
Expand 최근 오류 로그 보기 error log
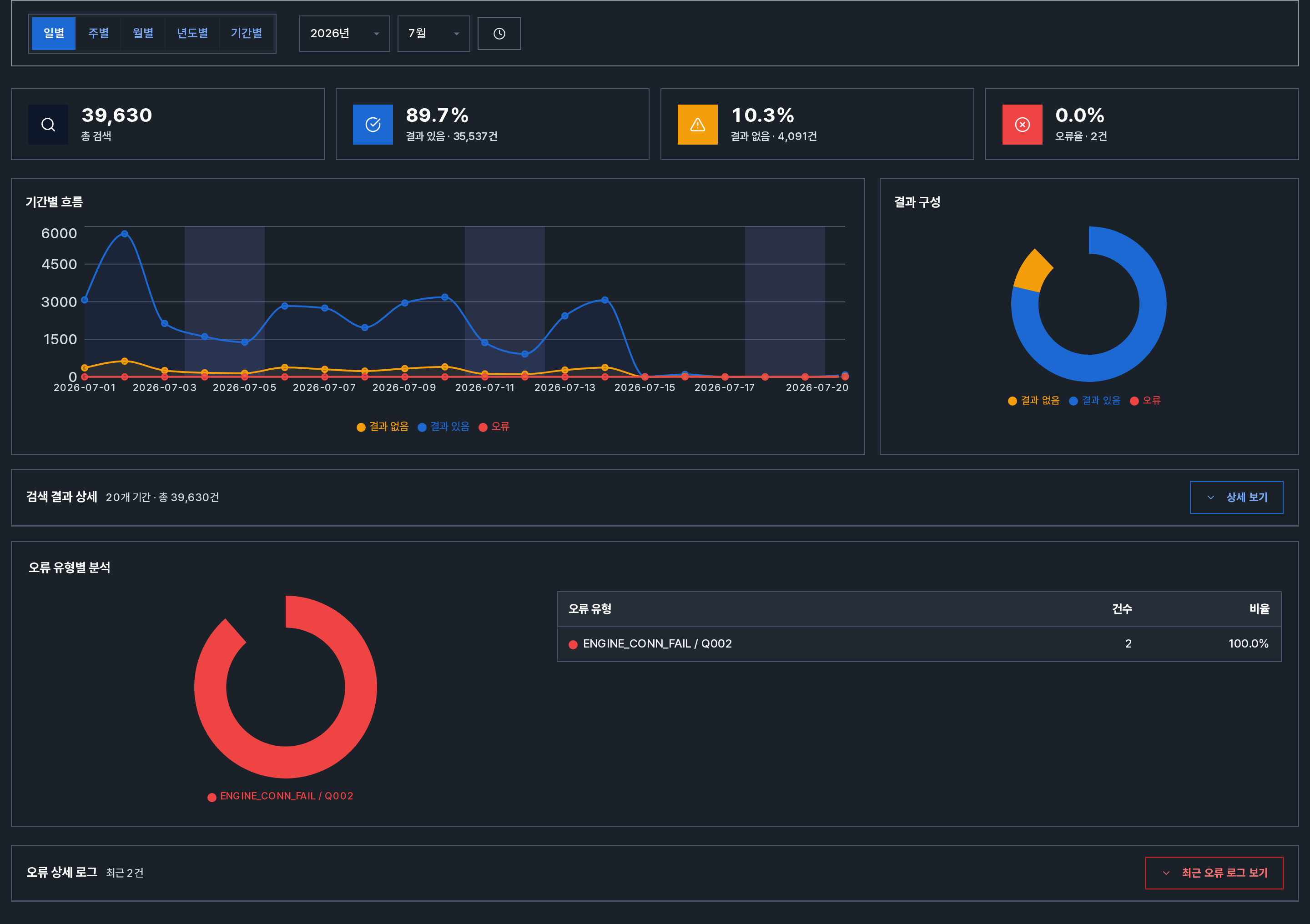pos(1214,873)
